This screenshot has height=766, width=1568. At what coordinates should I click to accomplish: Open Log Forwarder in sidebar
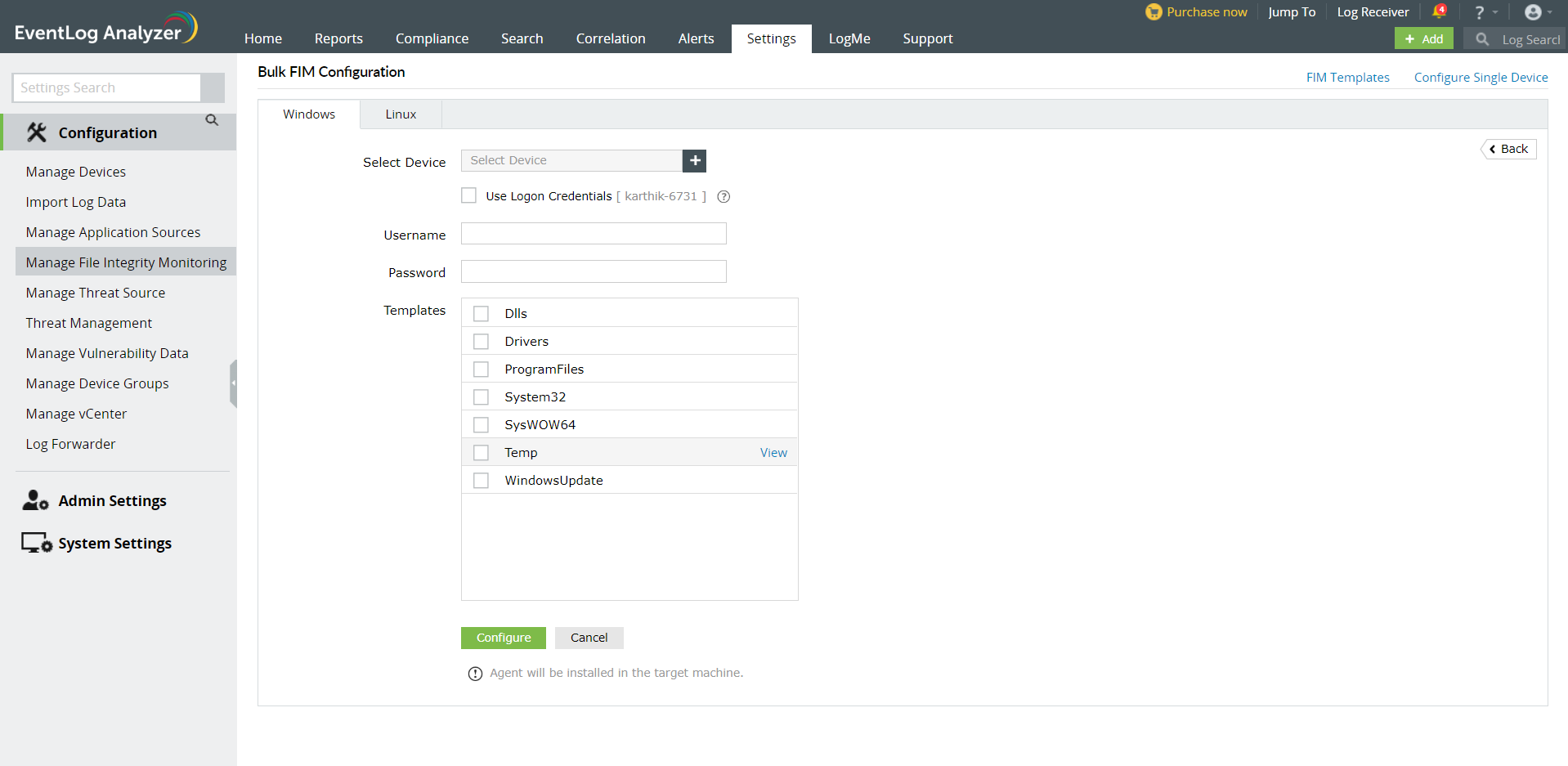[x=70, y=444]
